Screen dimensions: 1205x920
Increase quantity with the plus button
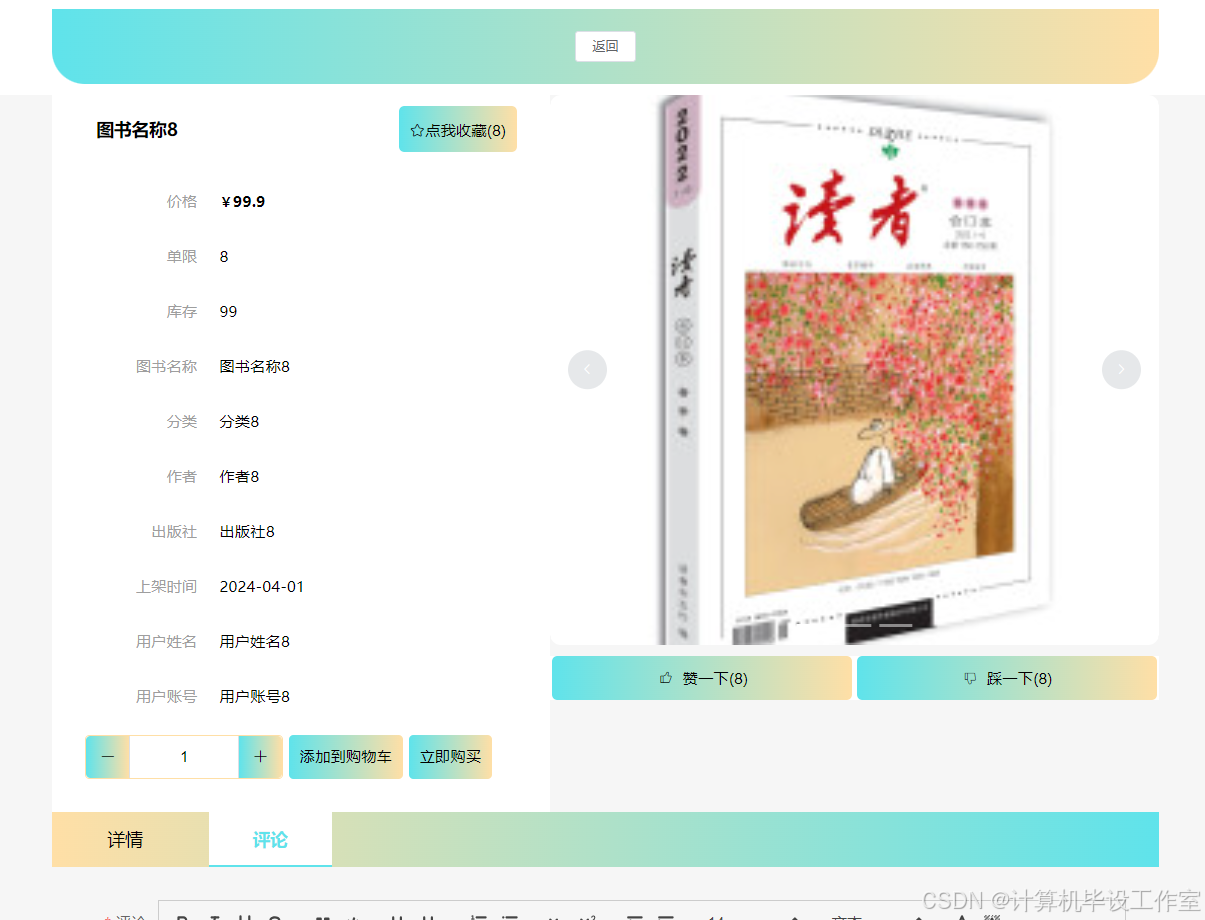click(260, 757)
